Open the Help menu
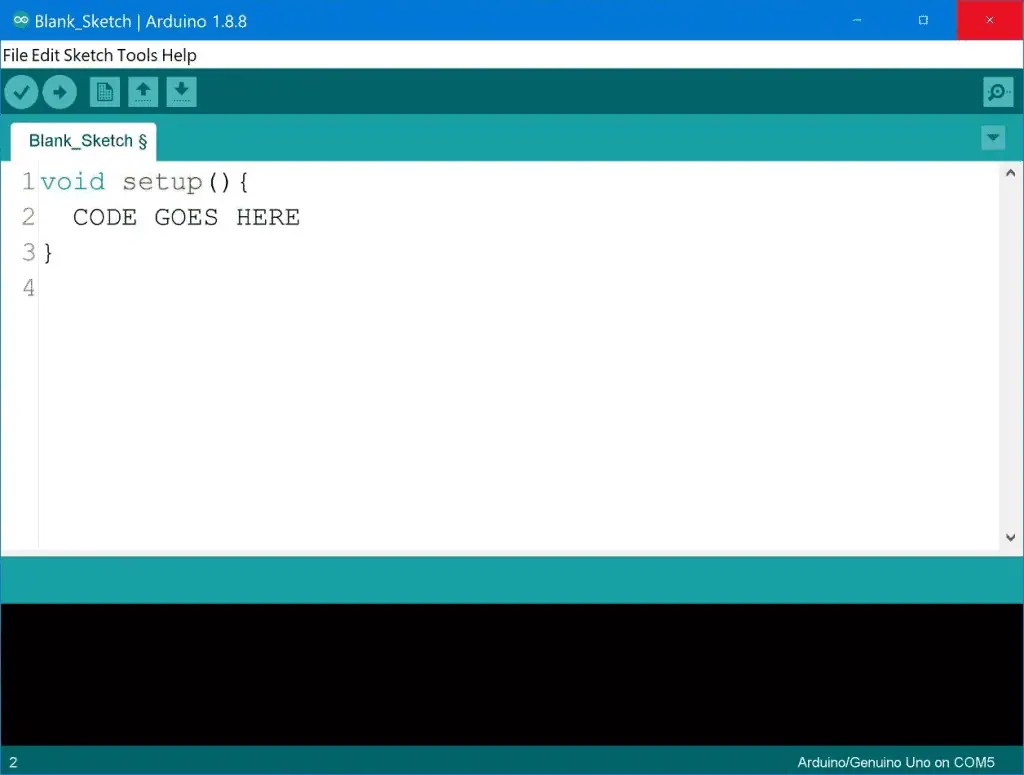The height and width of the screenshot is (775, 1024). [x=179, y=55]
